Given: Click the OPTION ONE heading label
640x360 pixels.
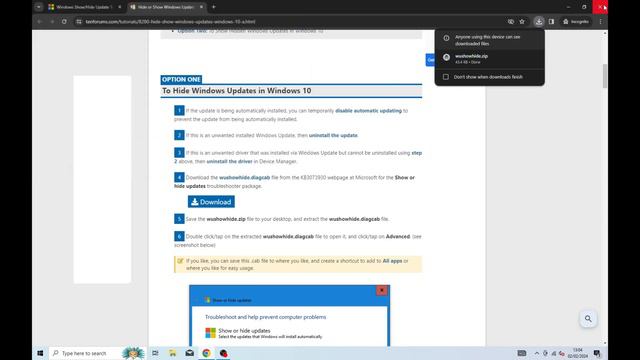Looking at the screenshot, I should (181, 80).
